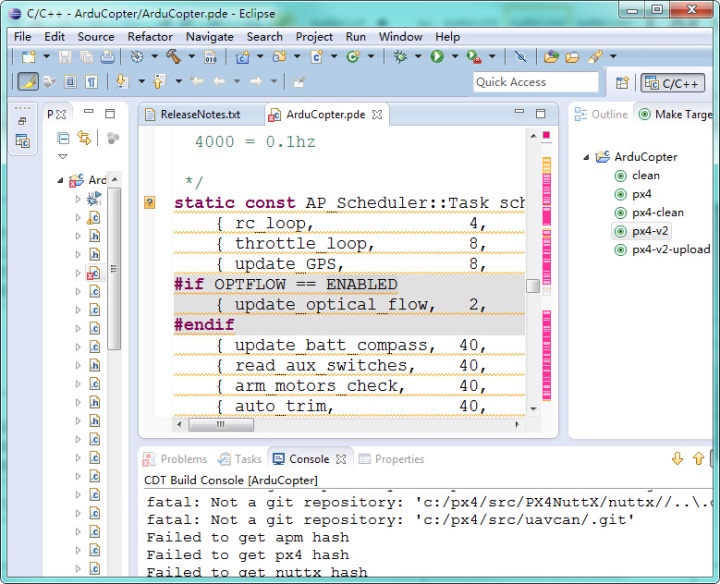The image size is (720, 584).
Task: Click the Open Type folder icon
Action: 551,56
